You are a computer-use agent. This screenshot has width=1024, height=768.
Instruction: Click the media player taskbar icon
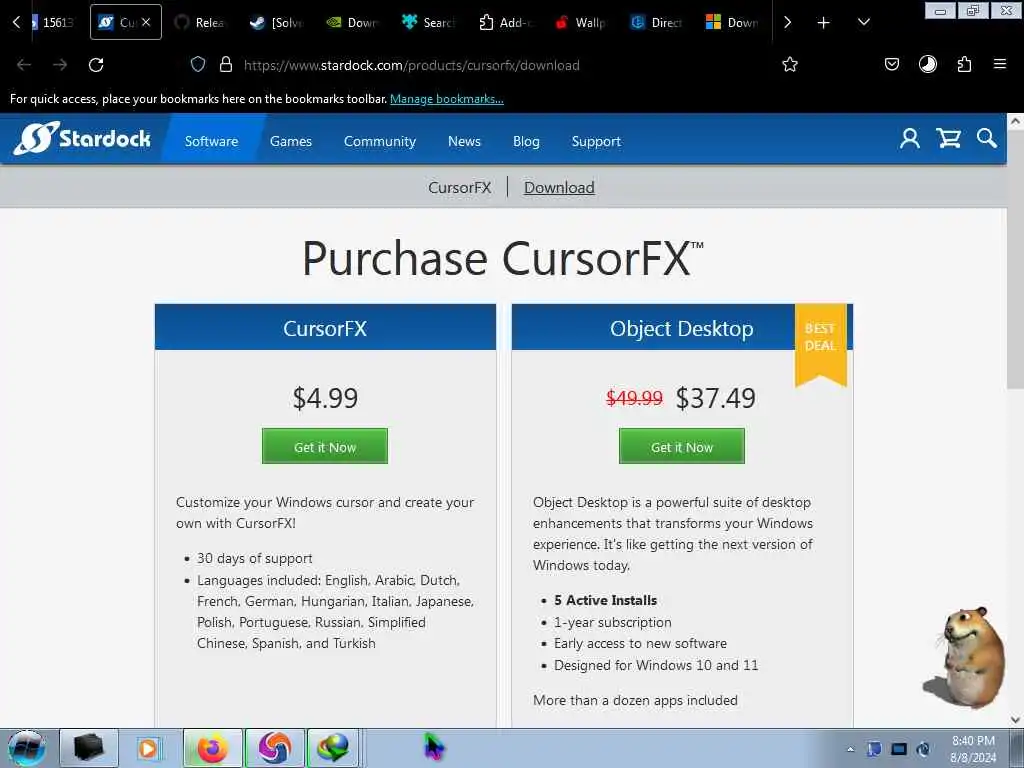148,748
